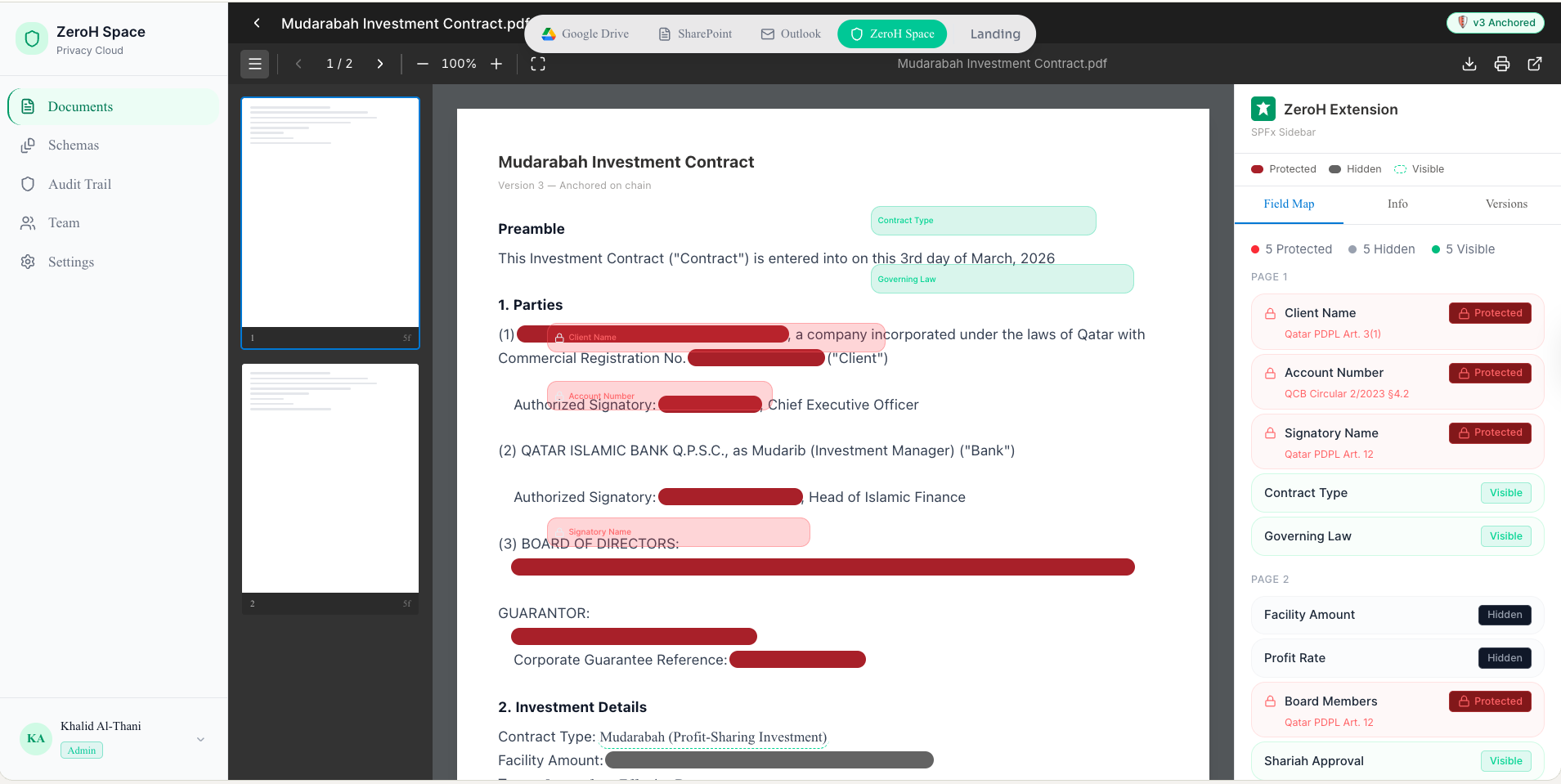The width and height of the screenshot is (1561, 784).
Task: Zoom out with the minus icon
Action: coord(423,64)
